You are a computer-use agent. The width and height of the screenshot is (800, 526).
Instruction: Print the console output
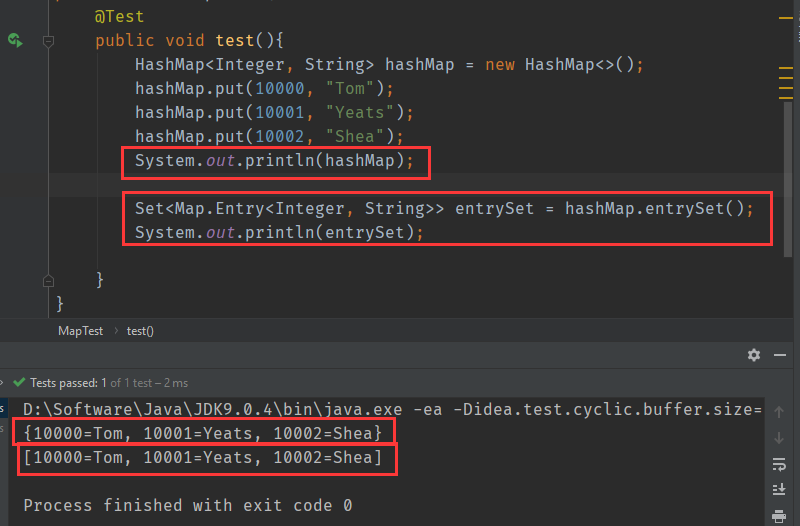(x=779, y=516)
